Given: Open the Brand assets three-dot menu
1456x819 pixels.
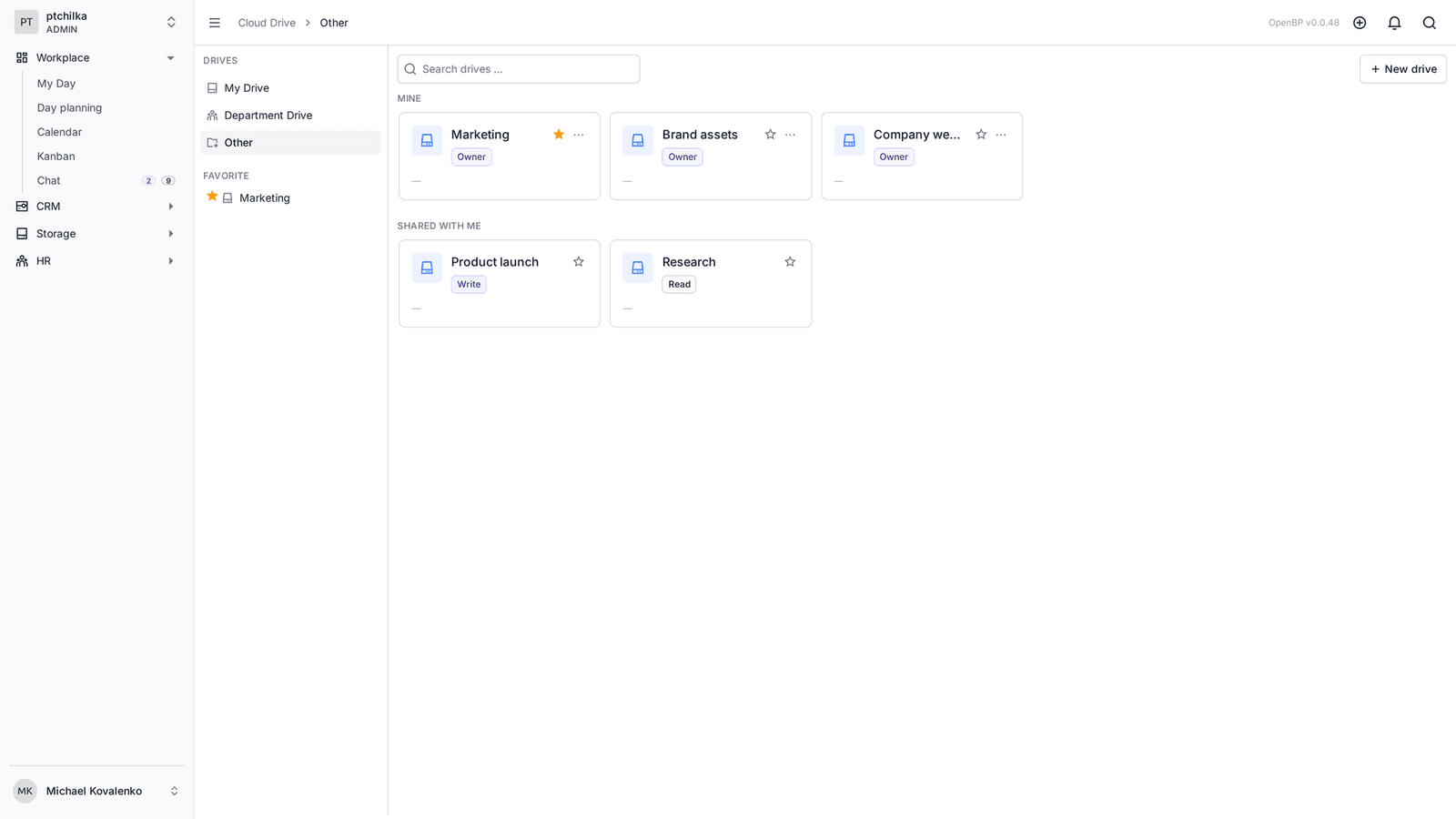Looking at the screenshot, I should [790, 135].
